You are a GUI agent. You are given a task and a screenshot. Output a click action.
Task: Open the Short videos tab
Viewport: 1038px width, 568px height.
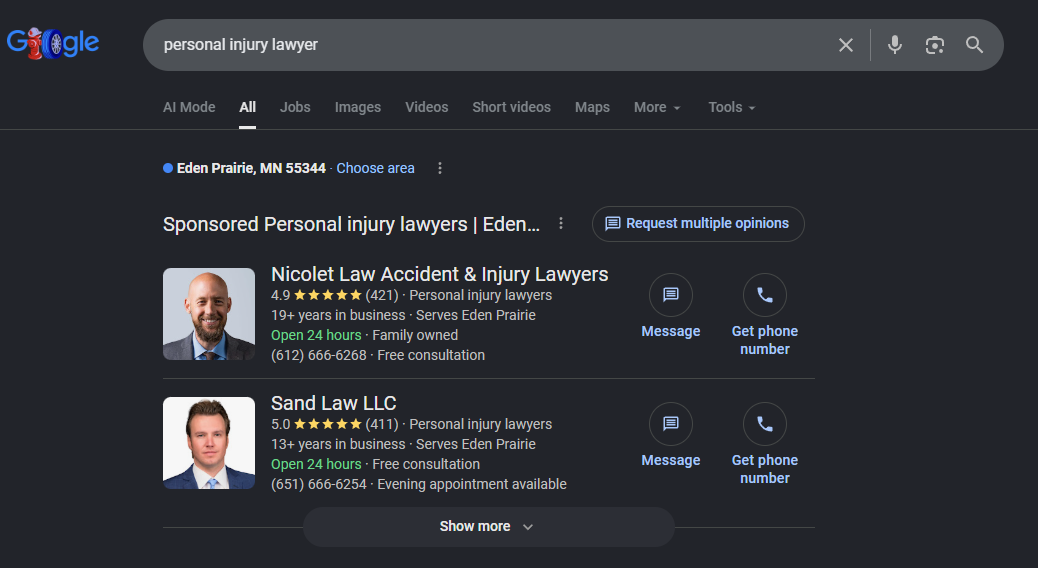pos(511,107)
